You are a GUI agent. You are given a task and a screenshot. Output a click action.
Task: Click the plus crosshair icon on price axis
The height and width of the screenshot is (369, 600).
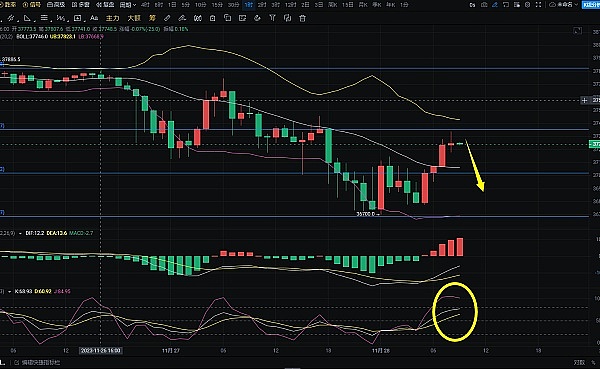click(584, 100)
